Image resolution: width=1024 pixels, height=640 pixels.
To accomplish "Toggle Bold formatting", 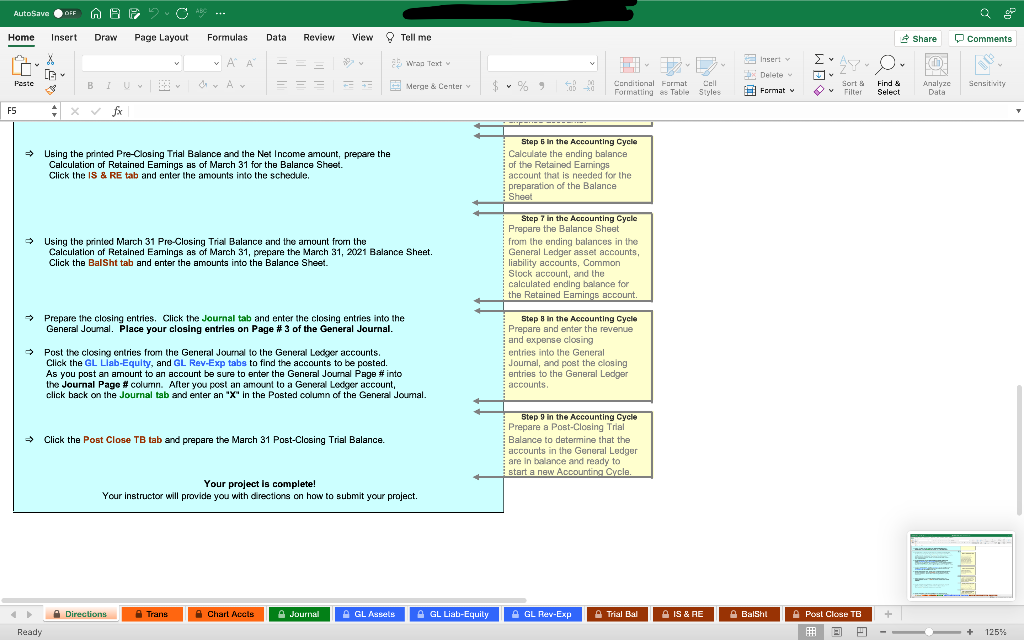I will click(90, 86).
